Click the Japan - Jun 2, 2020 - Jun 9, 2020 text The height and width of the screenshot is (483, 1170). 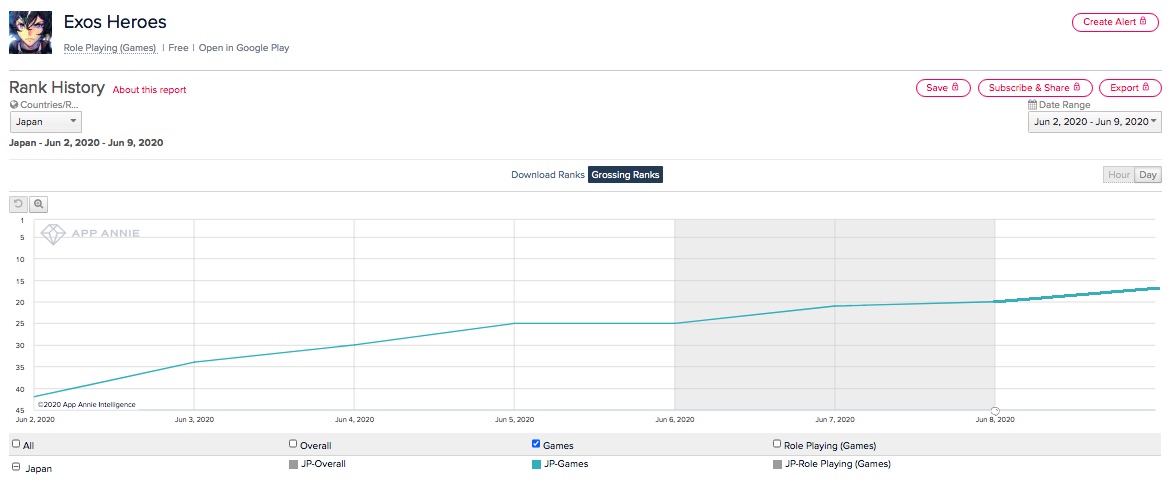click(86, 143)
